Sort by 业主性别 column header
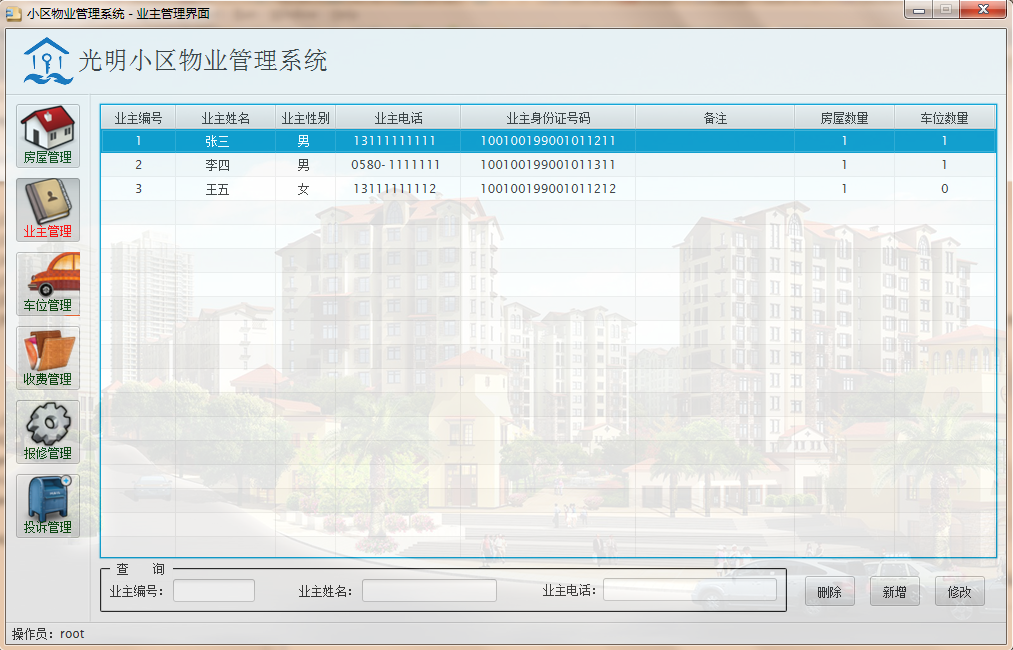Viewport: 1013px width, 650px height. pyautogui.click(x=306, y=118)
